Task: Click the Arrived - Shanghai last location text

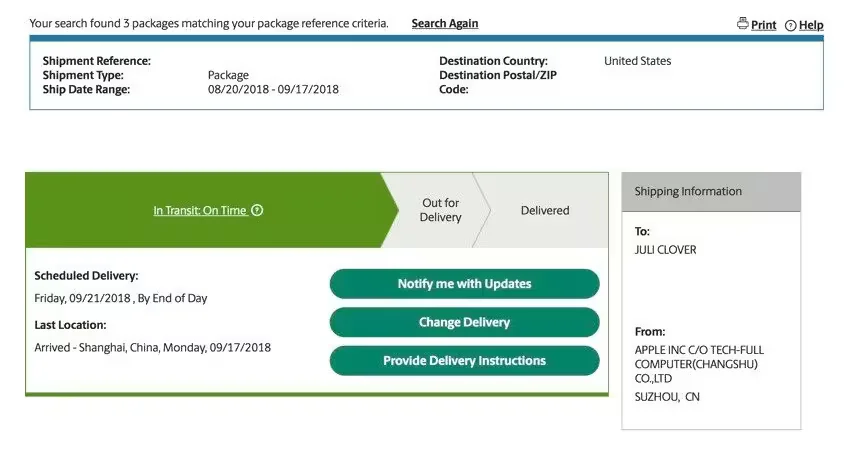Action: pyautogui.click(x=152, y=348)
